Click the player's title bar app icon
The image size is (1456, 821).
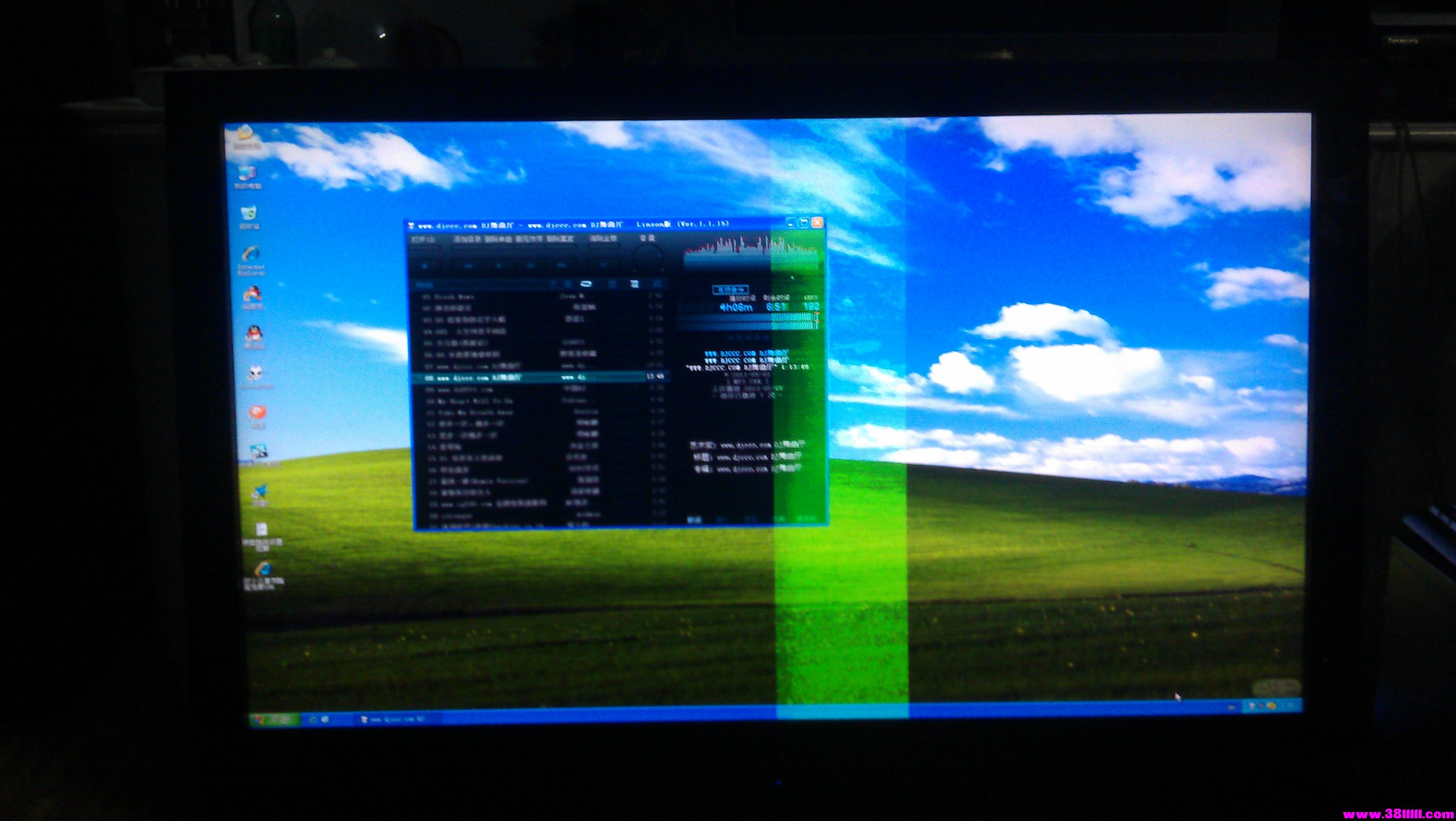(412, 226)
